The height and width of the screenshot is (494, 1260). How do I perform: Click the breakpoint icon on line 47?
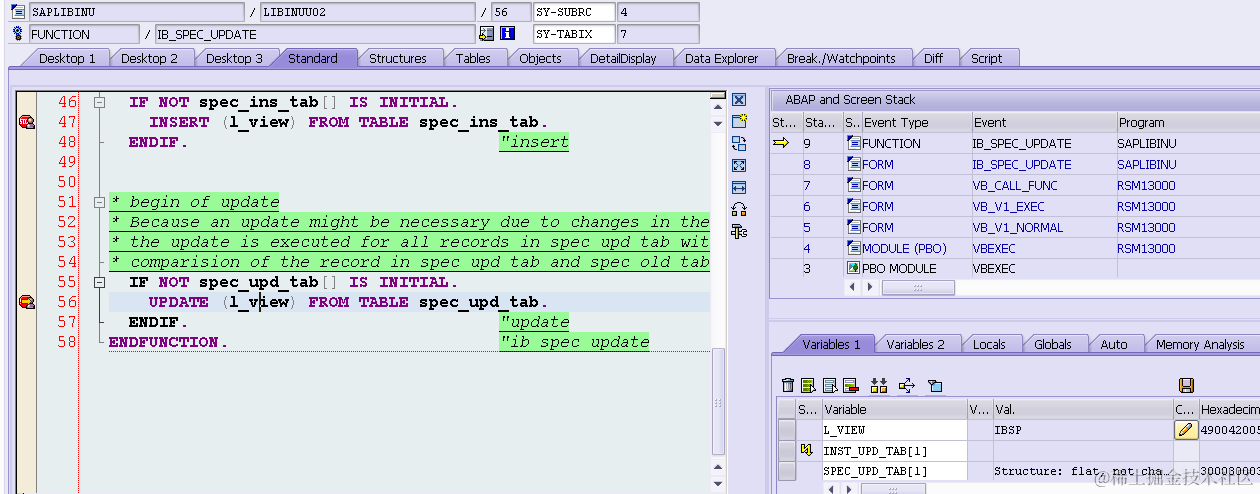tap(27, 122)
